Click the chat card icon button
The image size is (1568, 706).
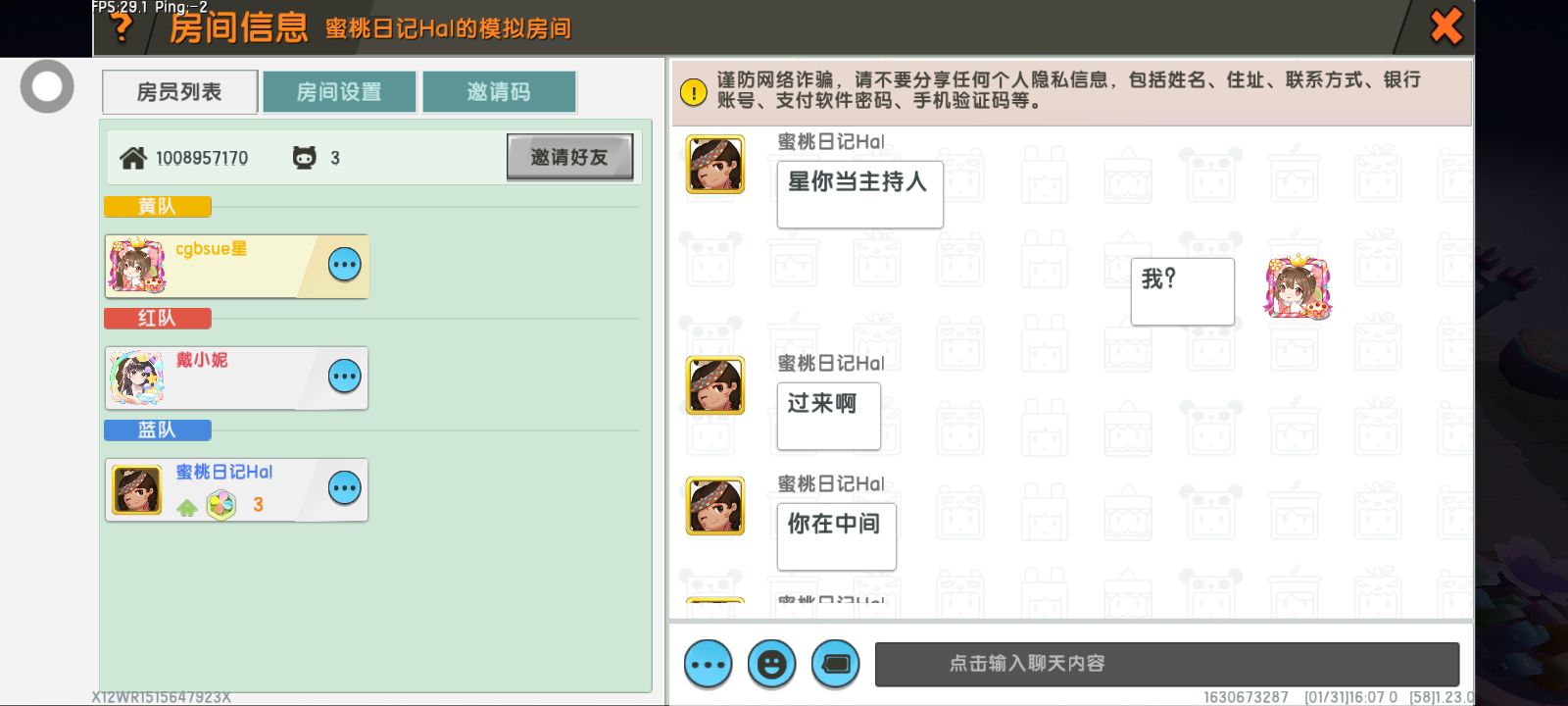(x=836, y=665)
